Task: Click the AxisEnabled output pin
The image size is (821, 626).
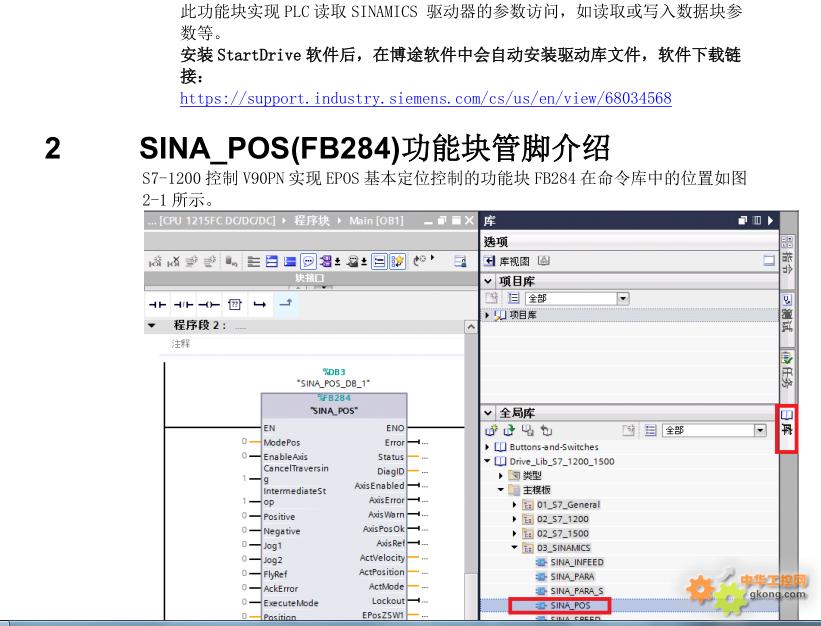Action: 379,486
